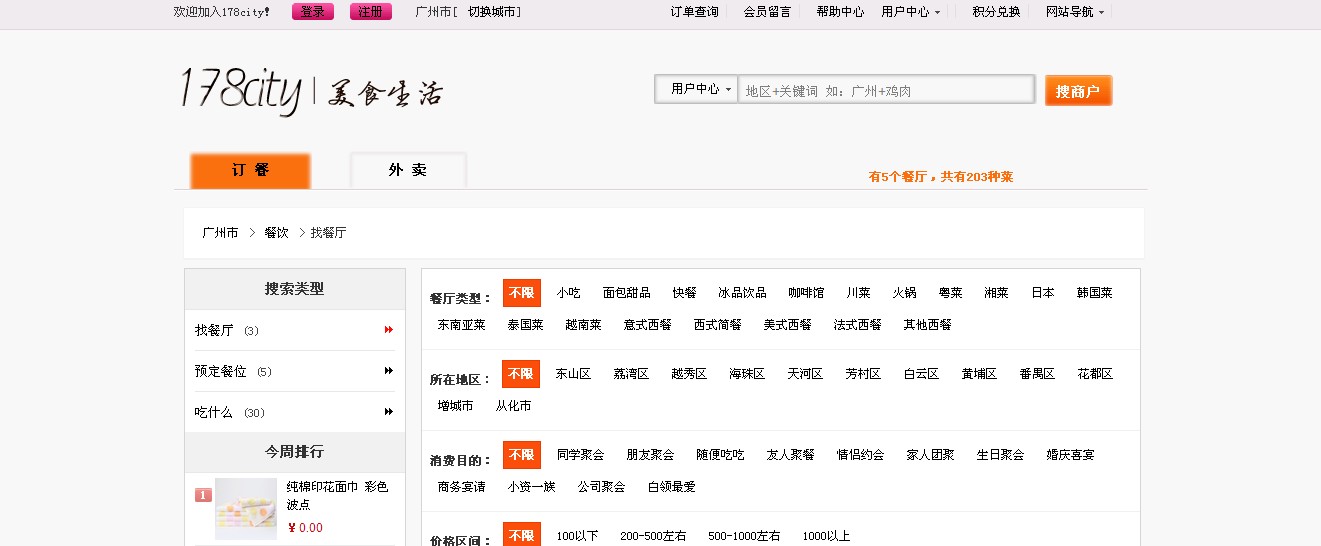1321x546 pixels.
Task: Filter restaurant type by 泰国菜
Action: click(x=525, y=325)
